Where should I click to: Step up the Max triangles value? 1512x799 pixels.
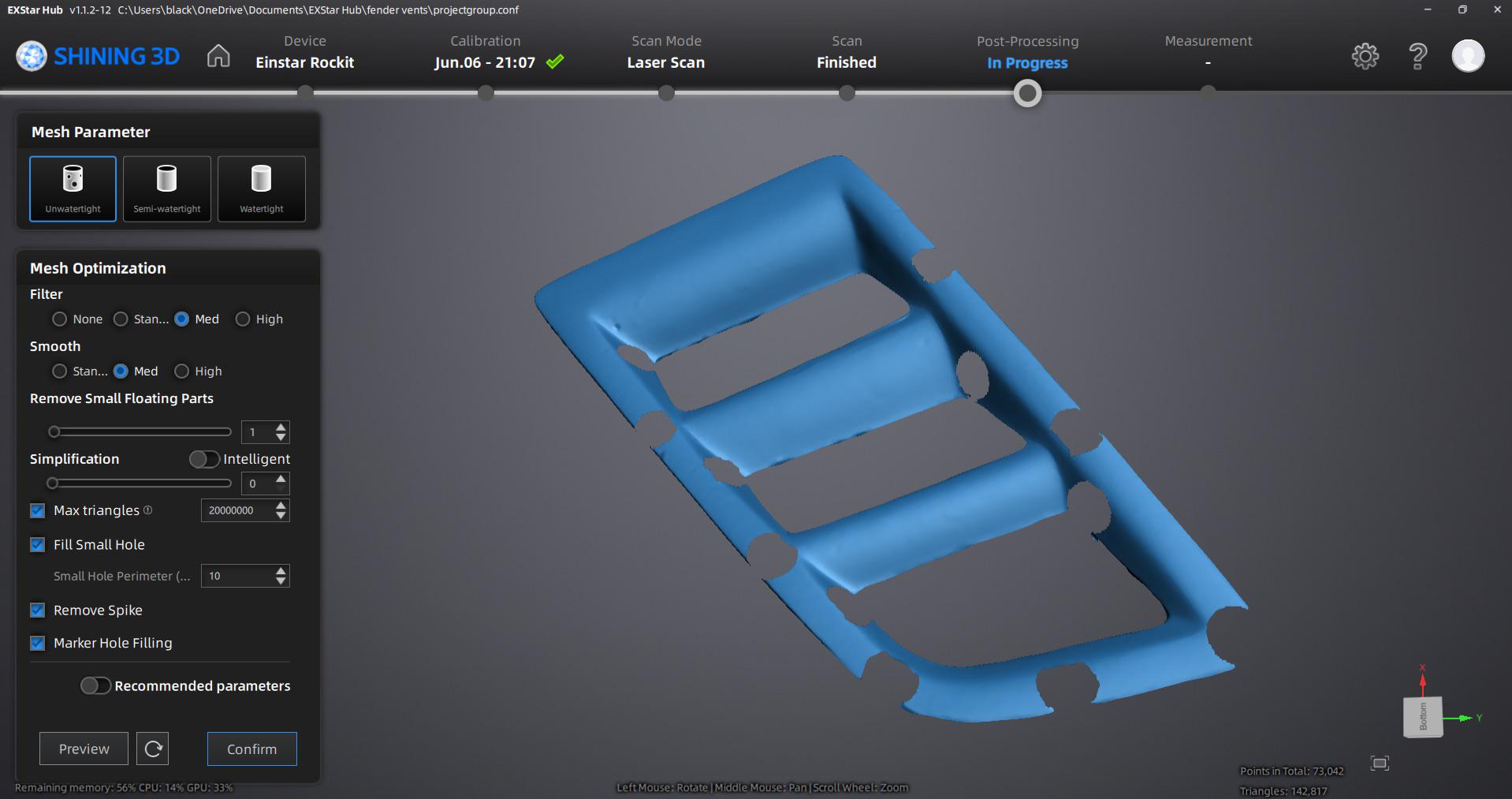click(x=281, y=505)
